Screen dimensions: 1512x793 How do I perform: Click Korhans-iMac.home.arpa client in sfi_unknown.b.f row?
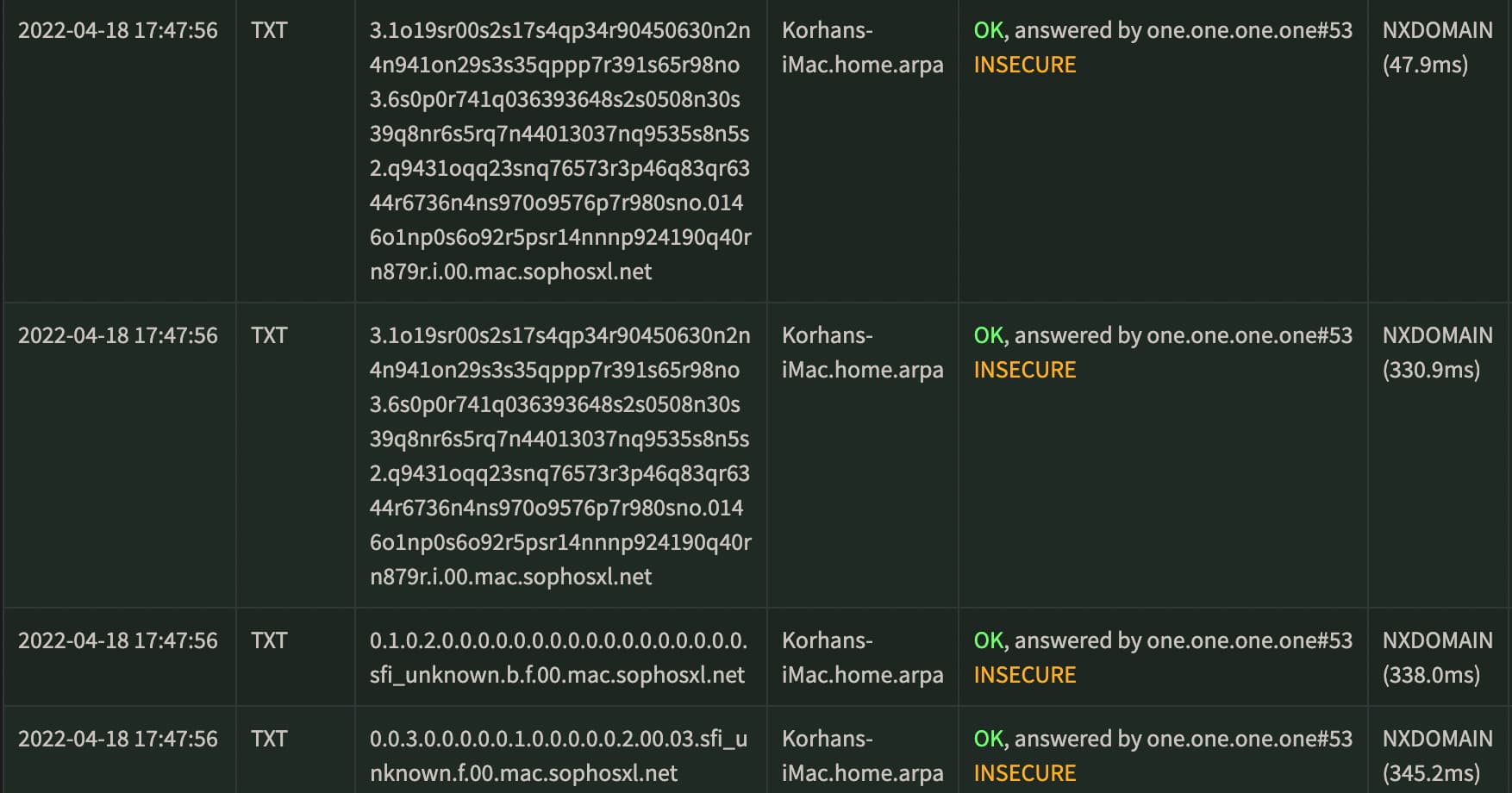point(862,658)
